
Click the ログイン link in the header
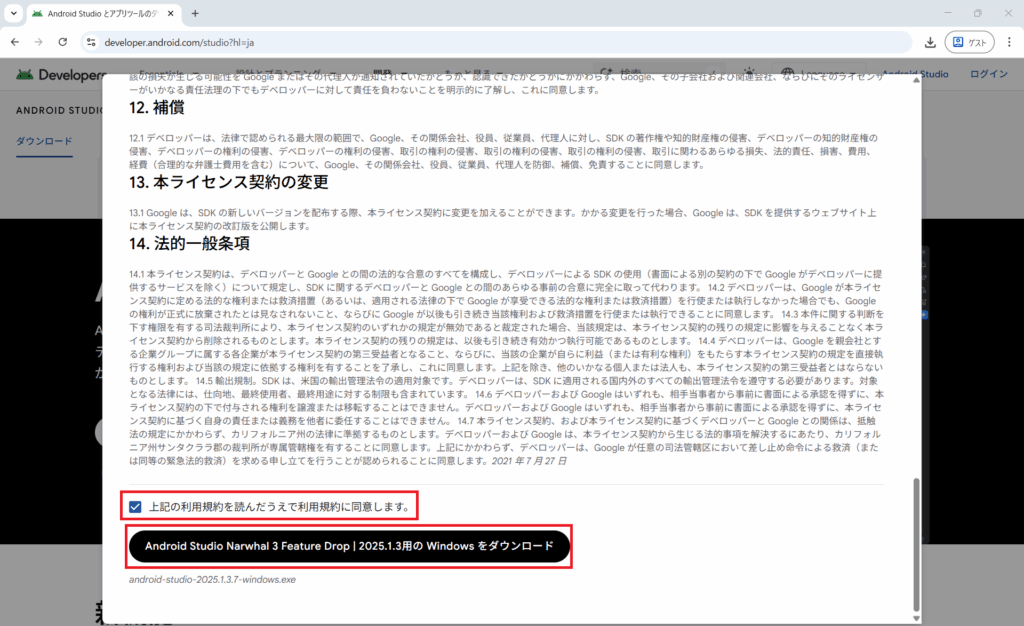tap(988, 74)
